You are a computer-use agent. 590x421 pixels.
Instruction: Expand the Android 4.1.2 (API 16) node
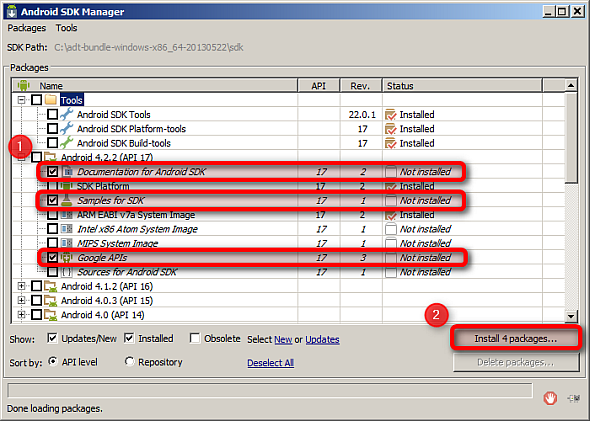[x=21, y=286]
